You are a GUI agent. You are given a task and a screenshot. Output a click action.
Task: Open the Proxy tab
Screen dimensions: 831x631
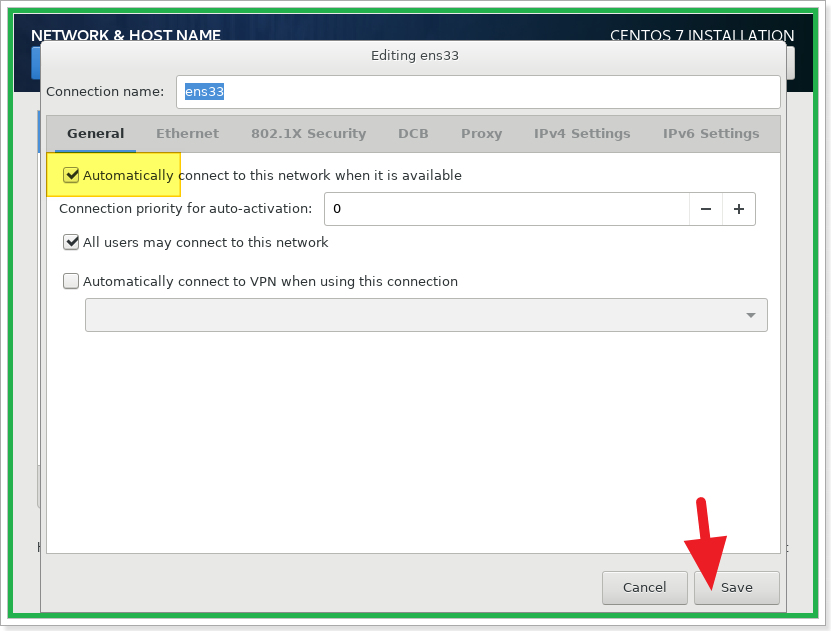click(481, 134)
